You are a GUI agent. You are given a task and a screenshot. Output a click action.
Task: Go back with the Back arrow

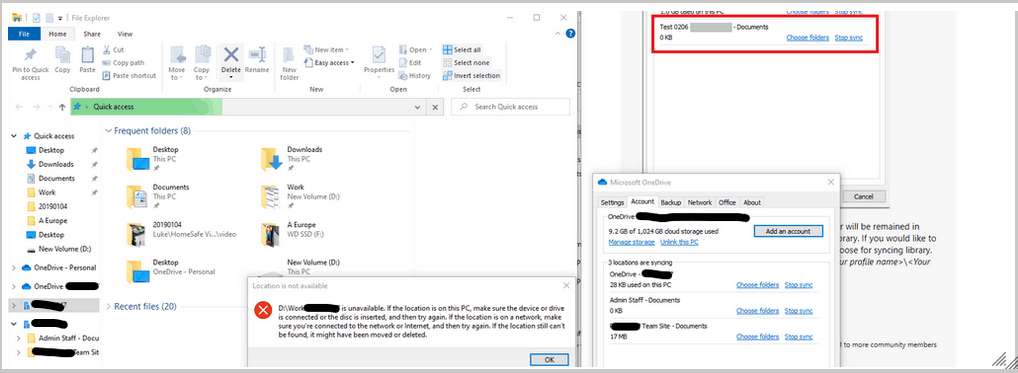point(19,107)
